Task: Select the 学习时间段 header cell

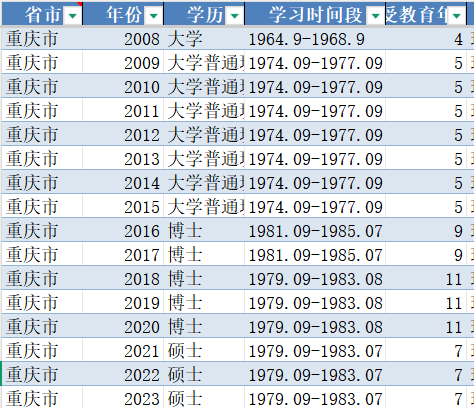Action: tap(315, 14)
